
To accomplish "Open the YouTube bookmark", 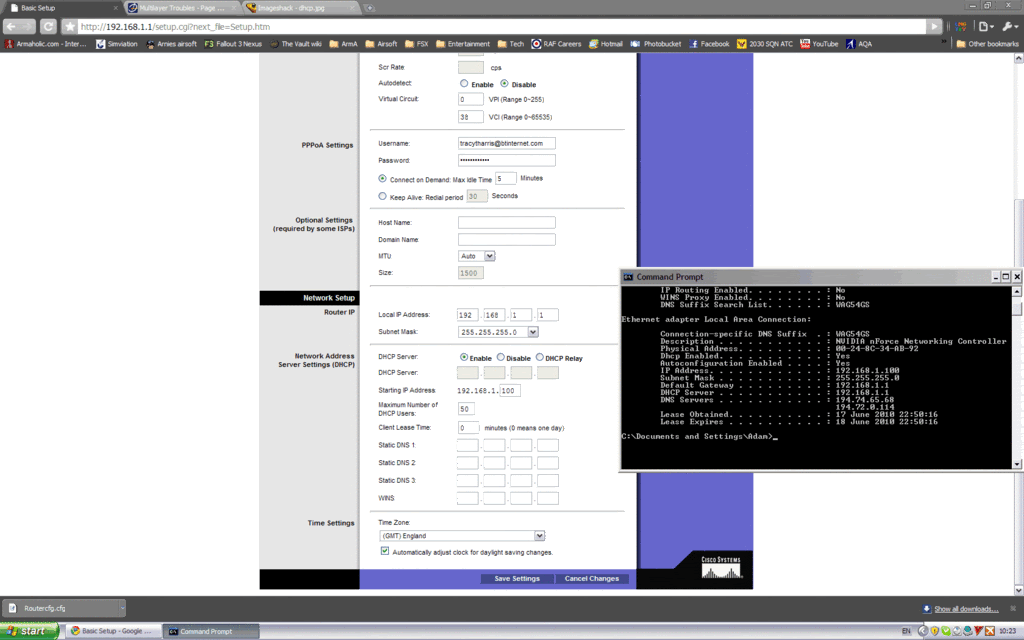I will (x=818, y=44).
